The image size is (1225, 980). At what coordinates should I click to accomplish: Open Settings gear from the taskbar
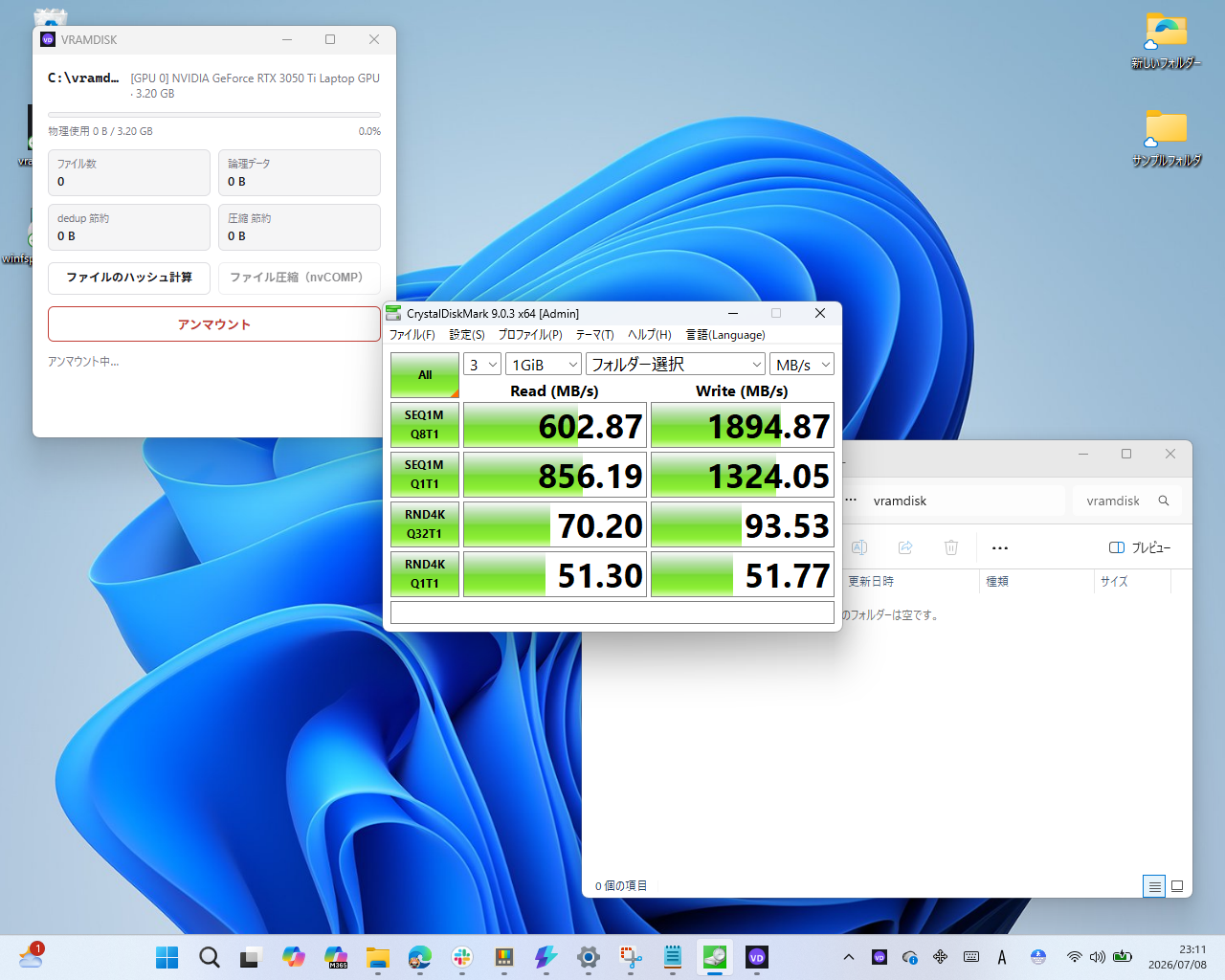(x=589, y=957)
